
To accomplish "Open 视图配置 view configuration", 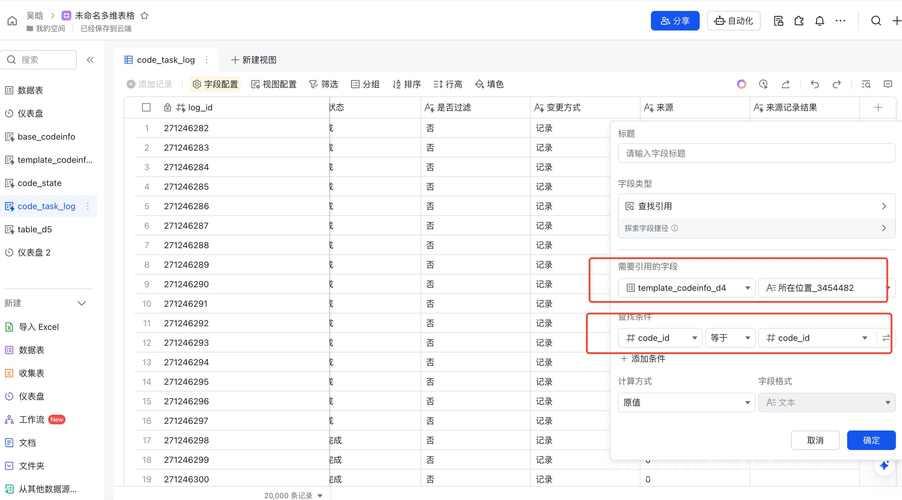I will tap(274, 84).
